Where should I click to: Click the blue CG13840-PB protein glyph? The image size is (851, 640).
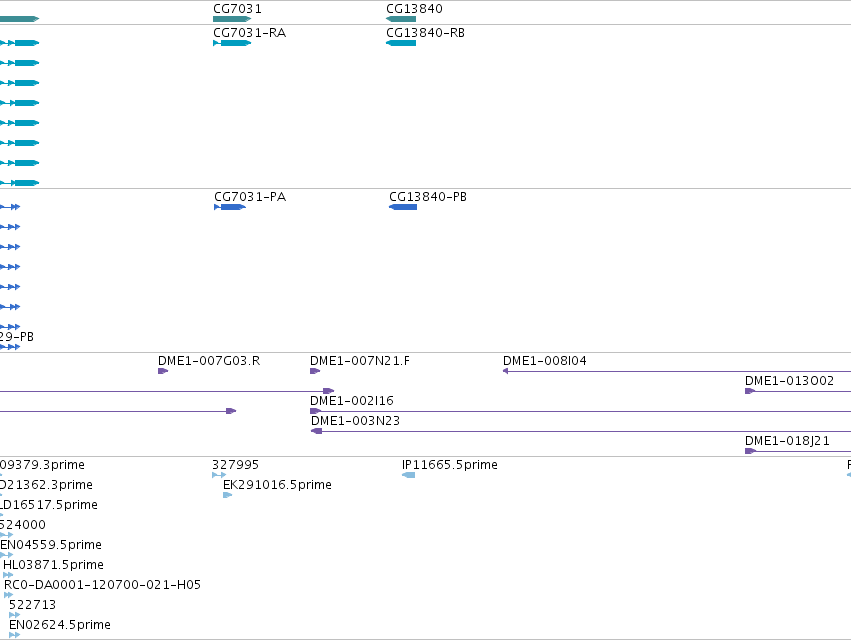click(x=403, y=207)
